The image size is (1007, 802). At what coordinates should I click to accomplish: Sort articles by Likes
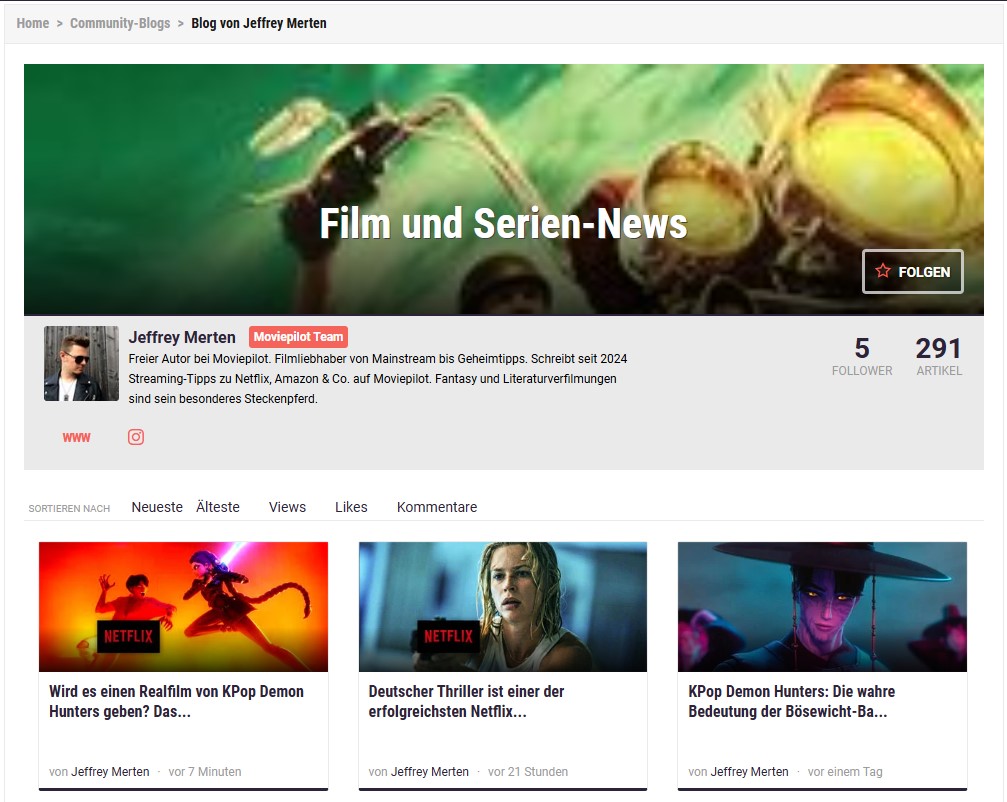coord(351,507)
